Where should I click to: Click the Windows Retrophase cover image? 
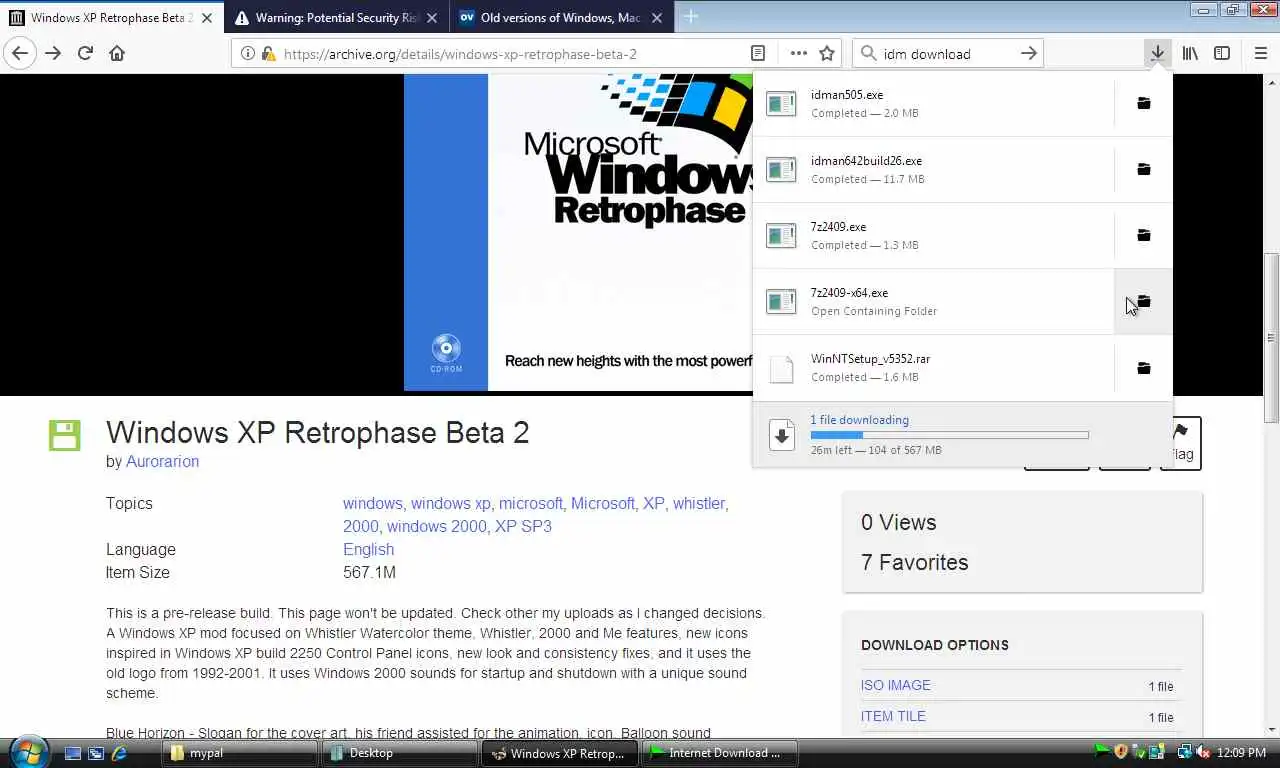[579, 232]
